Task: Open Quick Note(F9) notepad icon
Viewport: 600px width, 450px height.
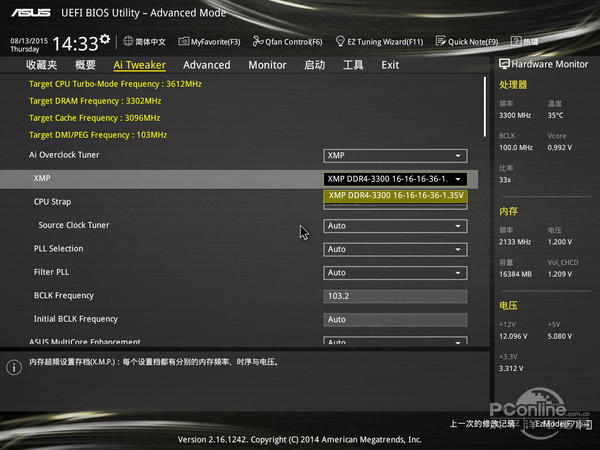Action: [440, 41]
